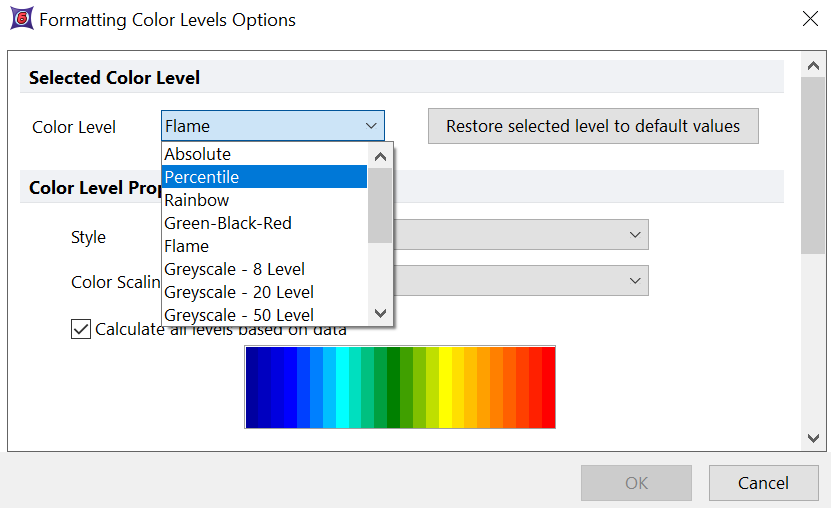Select Greyscale - 20 Level option
Screen dimensions: 831x508
tap(238, 292)
